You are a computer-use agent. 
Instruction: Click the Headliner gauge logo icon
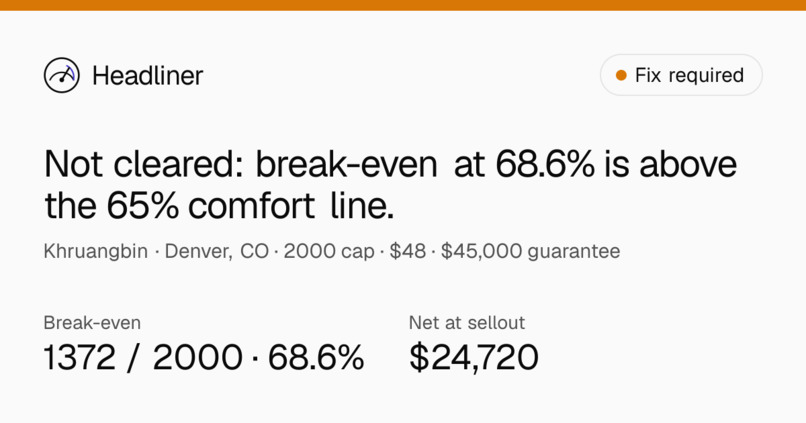pyautogui.click(x=62, y=75)
